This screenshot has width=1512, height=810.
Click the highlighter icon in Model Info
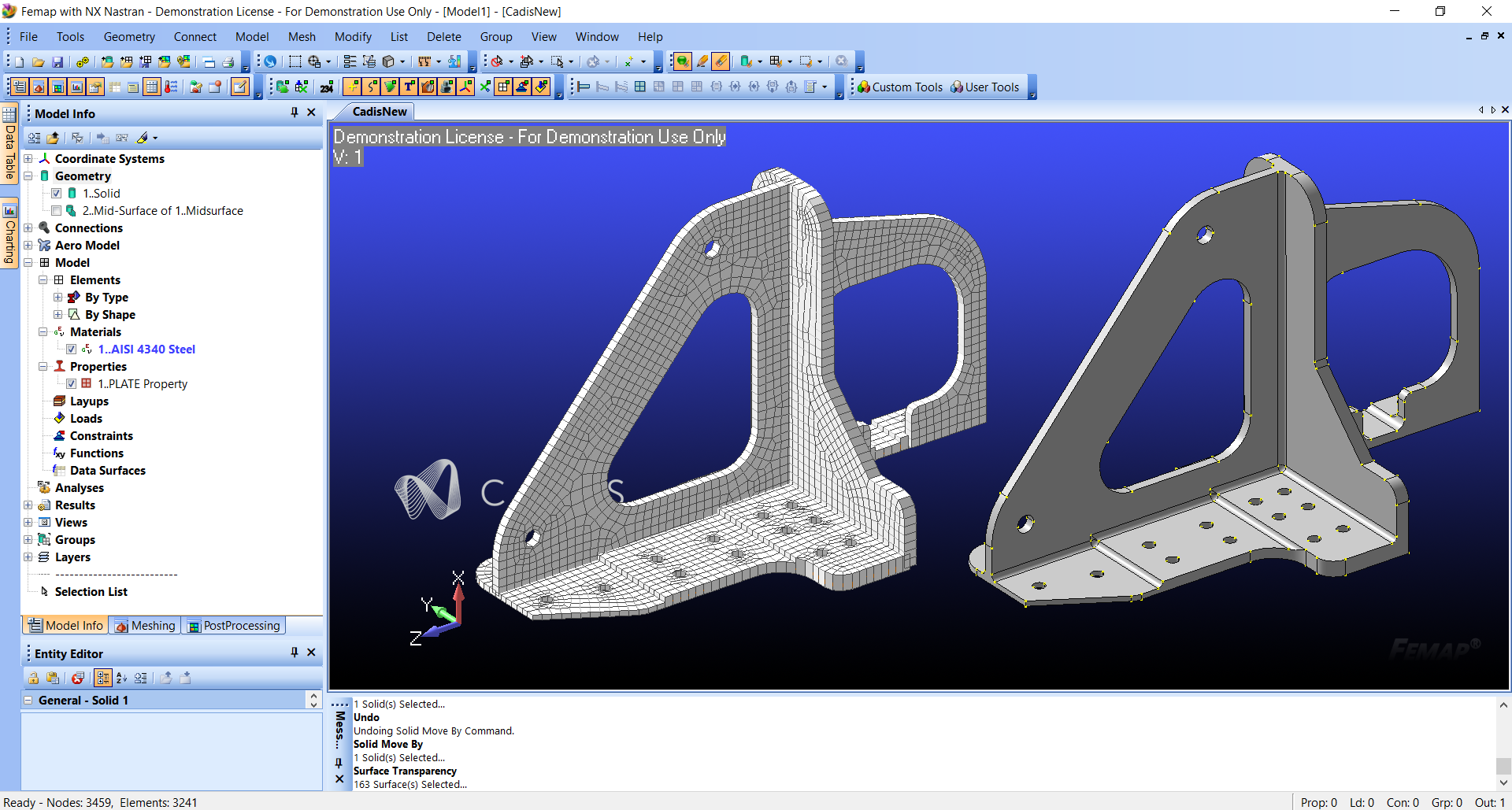point(143,138)
